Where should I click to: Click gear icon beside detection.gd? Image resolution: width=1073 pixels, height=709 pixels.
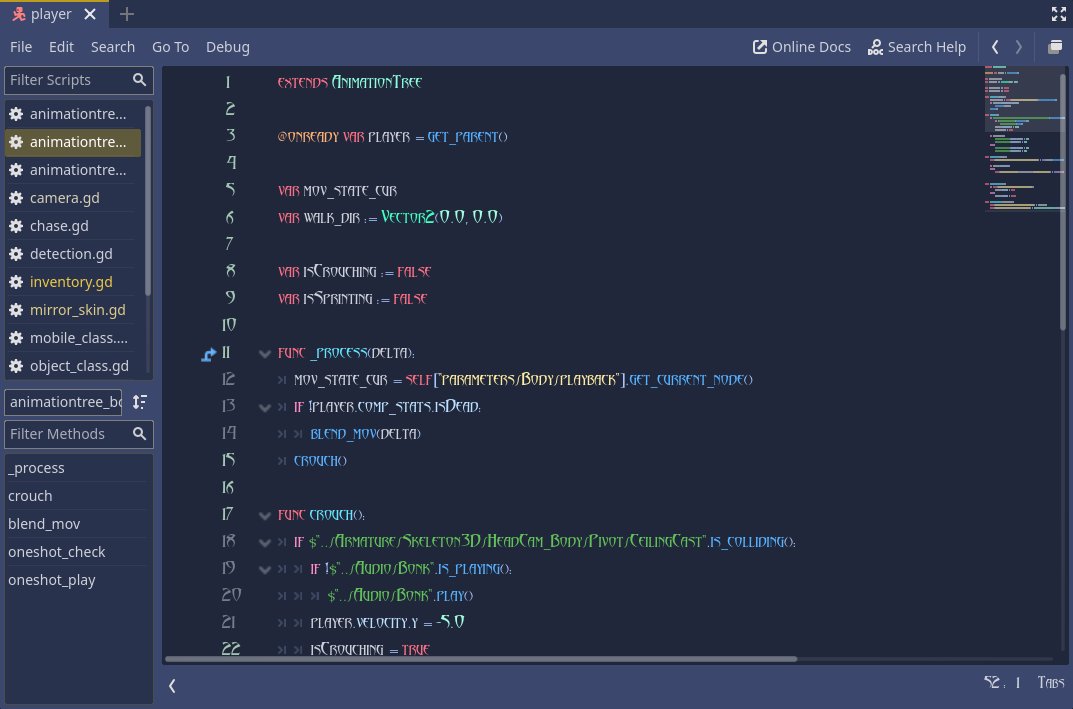tap(16, 254)
